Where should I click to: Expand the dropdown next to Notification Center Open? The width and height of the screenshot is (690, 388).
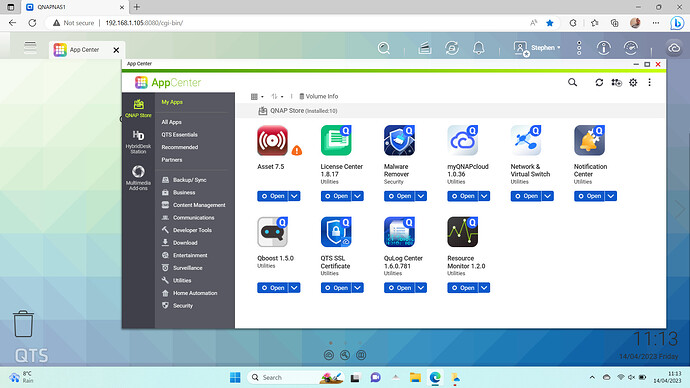tap(611, 196)
